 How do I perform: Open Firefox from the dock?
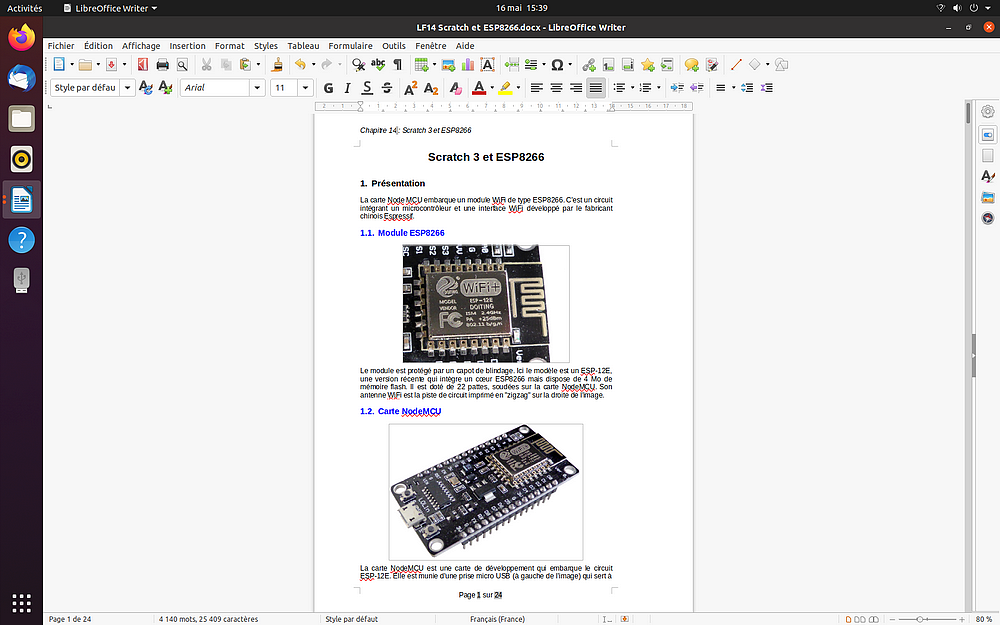coord(22,37)
